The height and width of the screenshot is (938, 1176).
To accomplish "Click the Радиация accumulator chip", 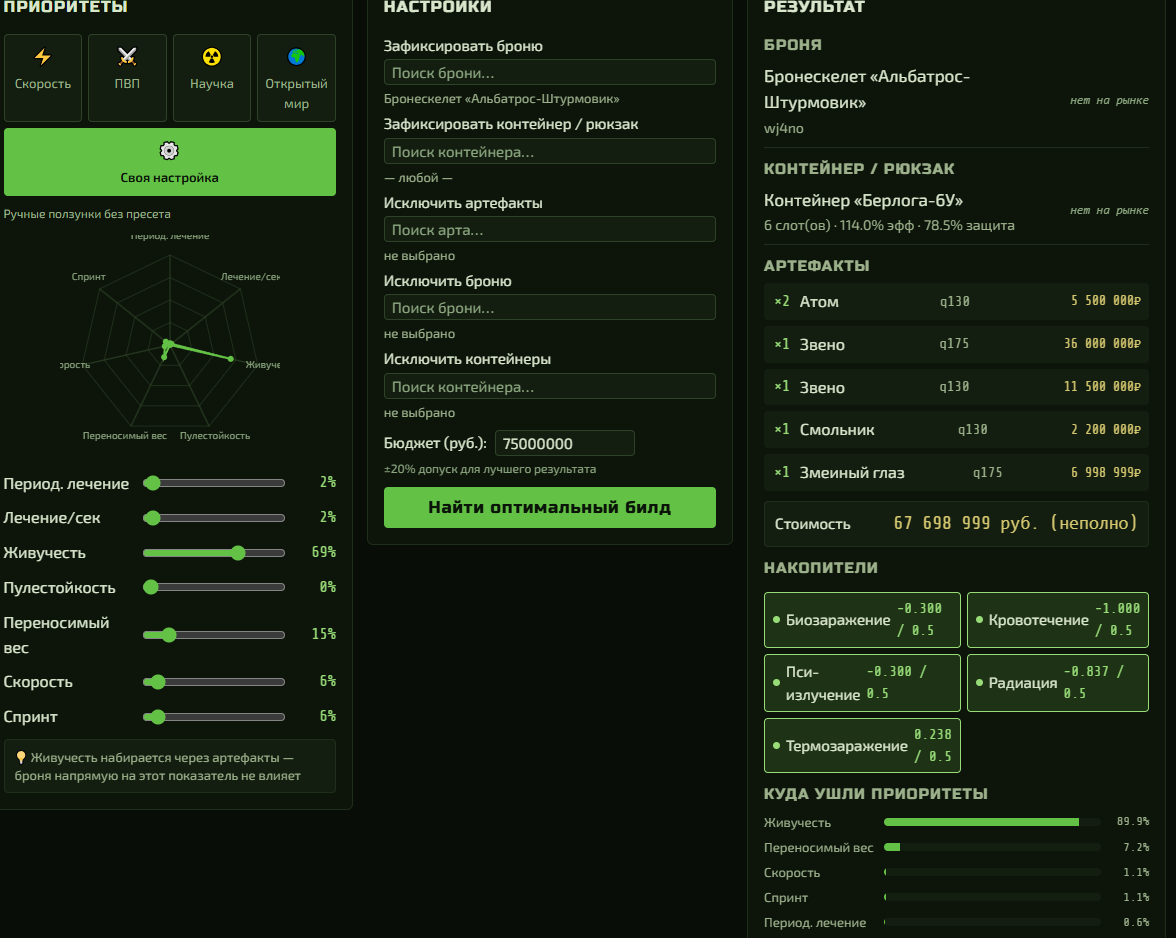I will pyautogui.click(x=1058, y=683).
